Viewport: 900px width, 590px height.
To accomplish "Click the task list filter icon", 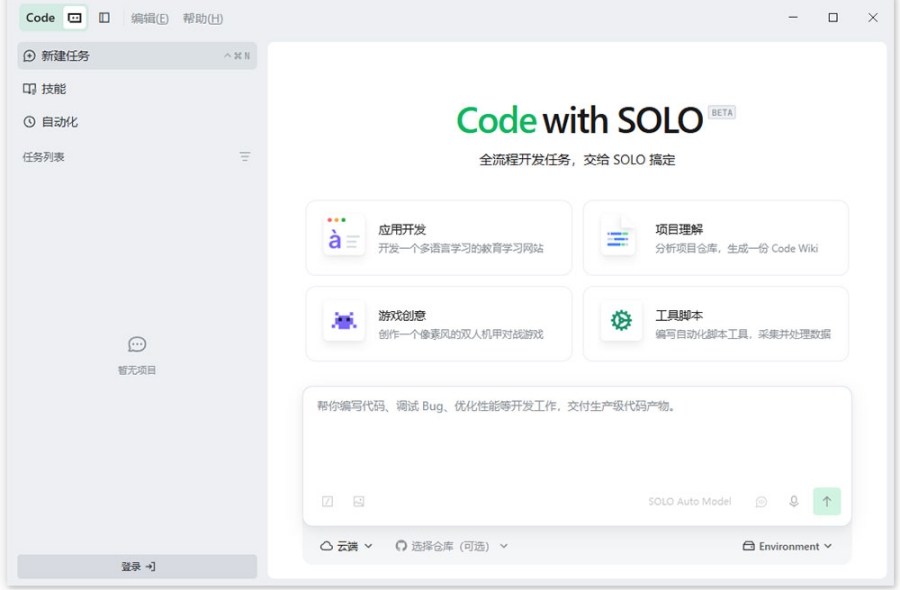I will 245,157.
